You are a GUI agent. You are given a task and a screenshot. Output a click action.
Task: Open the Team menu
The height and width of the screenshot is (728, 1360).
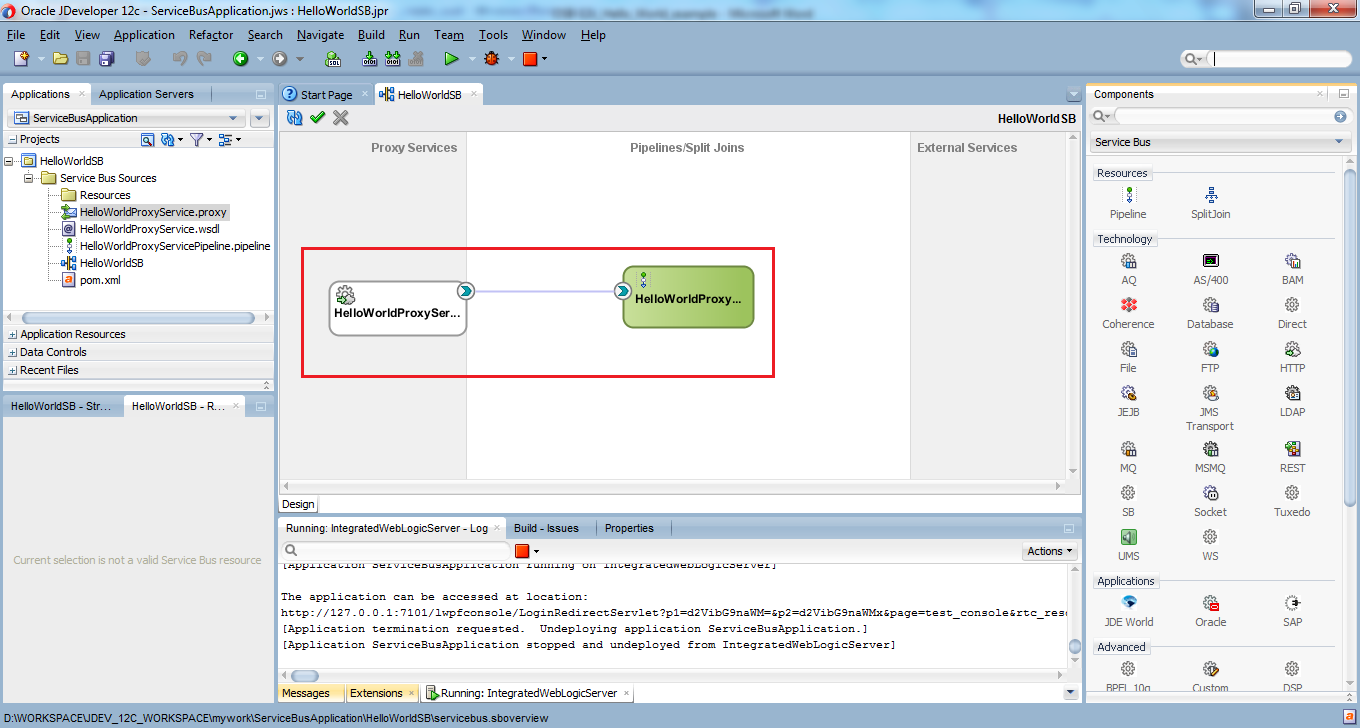[449, 35]
